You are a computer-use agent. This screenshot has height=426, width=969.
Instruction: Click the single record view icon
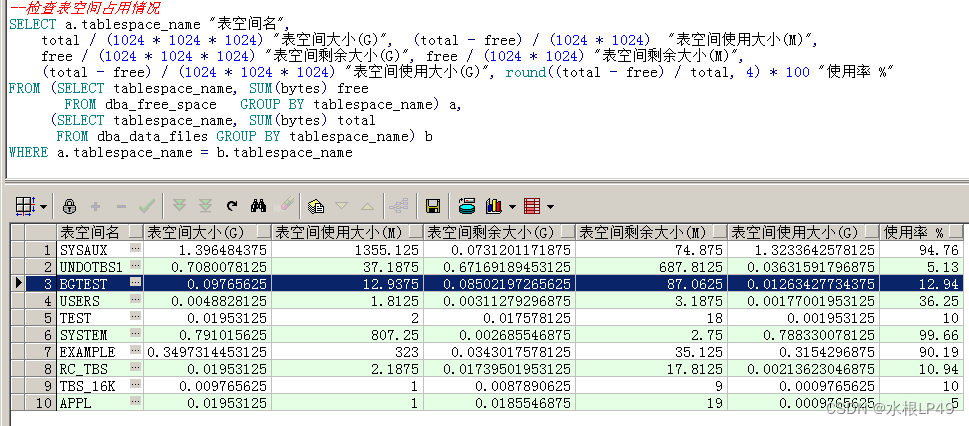[x=316, y=206]
